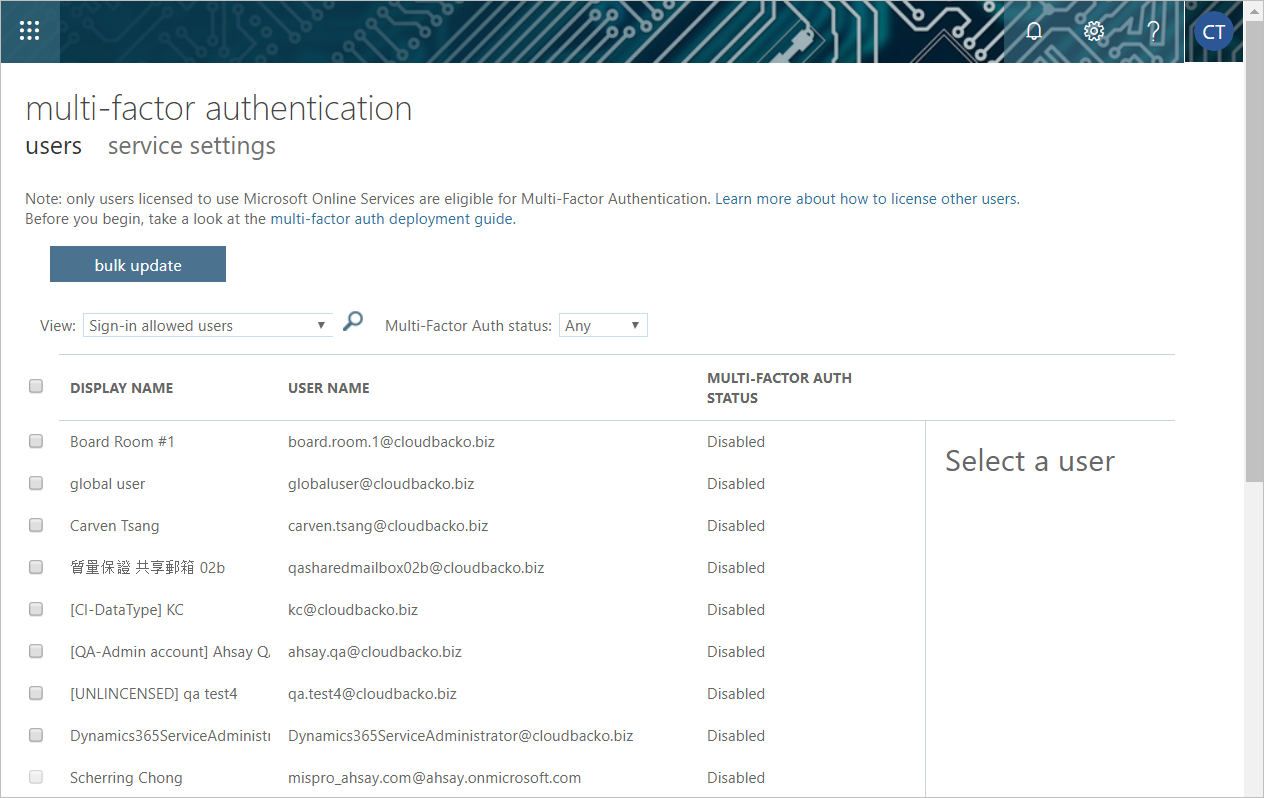Viewport: 1264px width, 798px height.
Task: Check the box for Board Room #1
Action: point(36,441)
